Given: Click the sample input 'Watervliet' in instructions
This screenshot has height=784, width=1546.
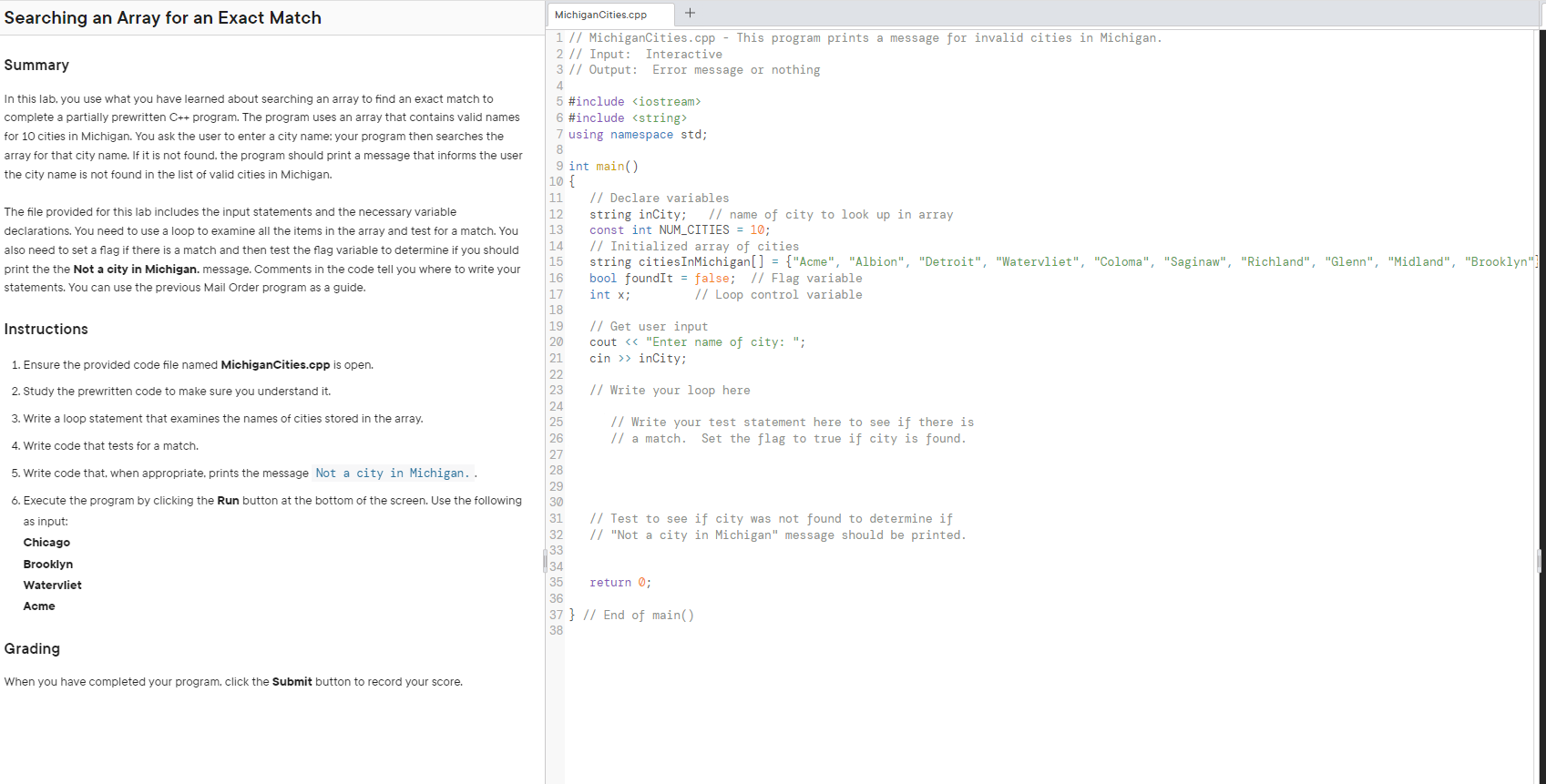Looking at the screenshot, I should [53, 585].
